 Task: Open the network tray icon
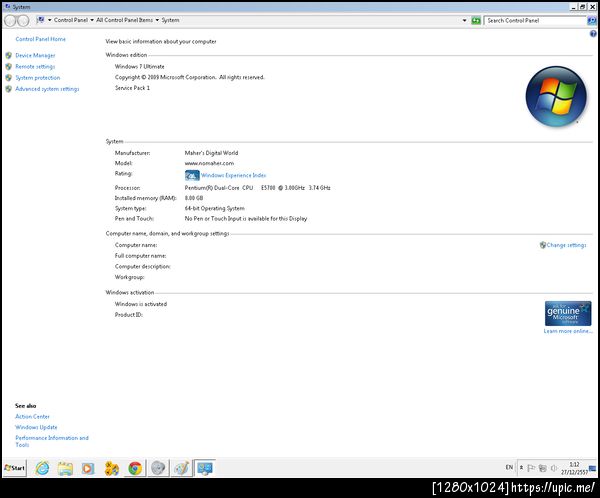[x=543, y=468]
